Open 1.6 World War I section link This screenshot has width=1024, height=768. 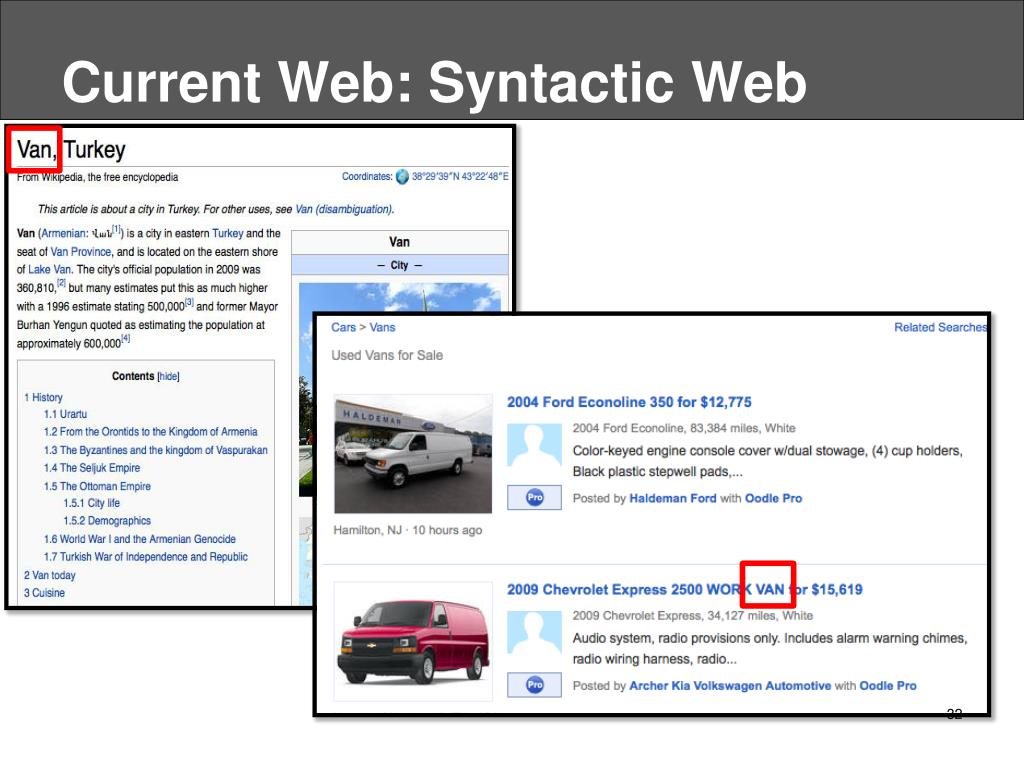pos(140,539)
